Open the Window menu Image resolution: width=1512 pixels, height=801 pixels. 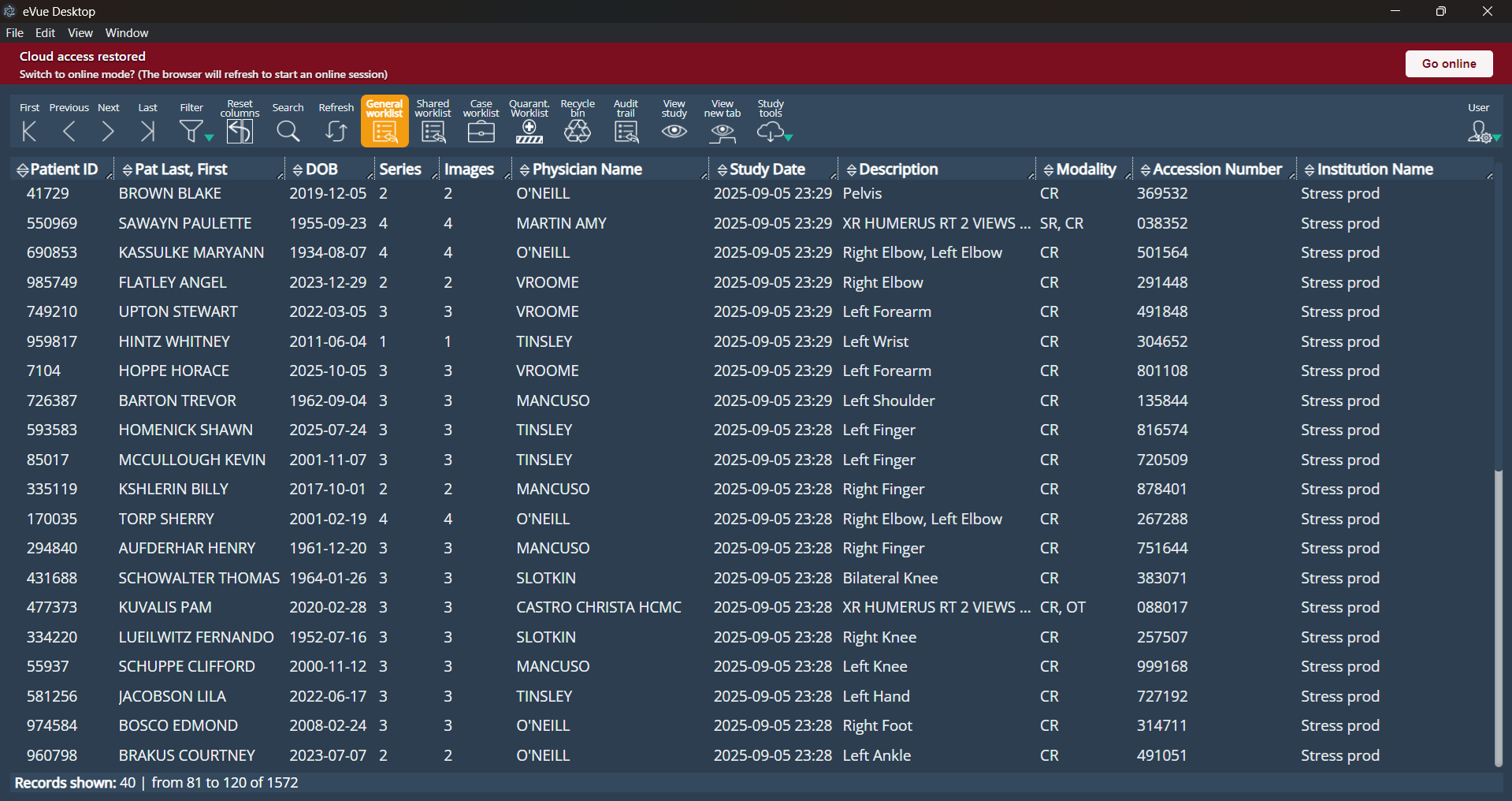[x=127, y=33]
